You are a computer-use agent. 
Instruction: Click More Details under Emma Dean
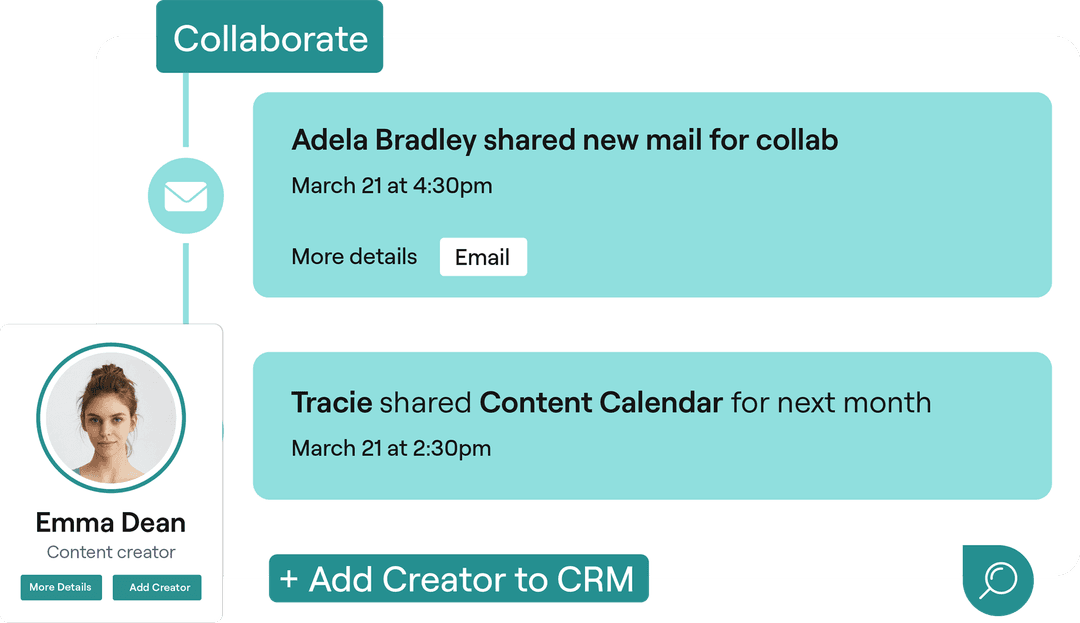coord(61,587)
